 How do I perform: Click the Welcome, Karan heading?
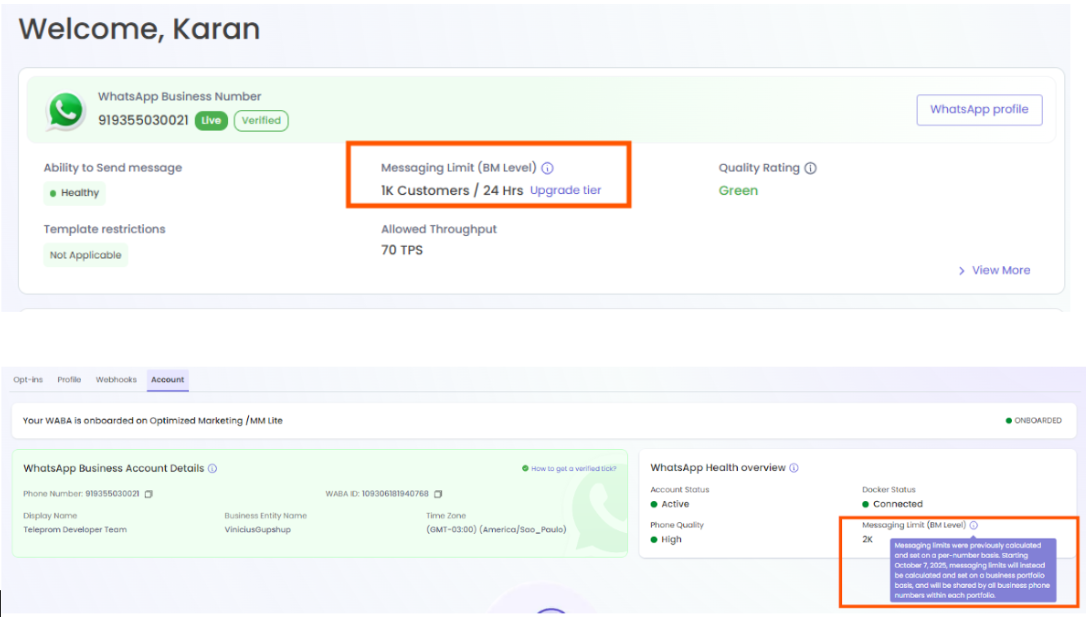[x=139, y=29]
